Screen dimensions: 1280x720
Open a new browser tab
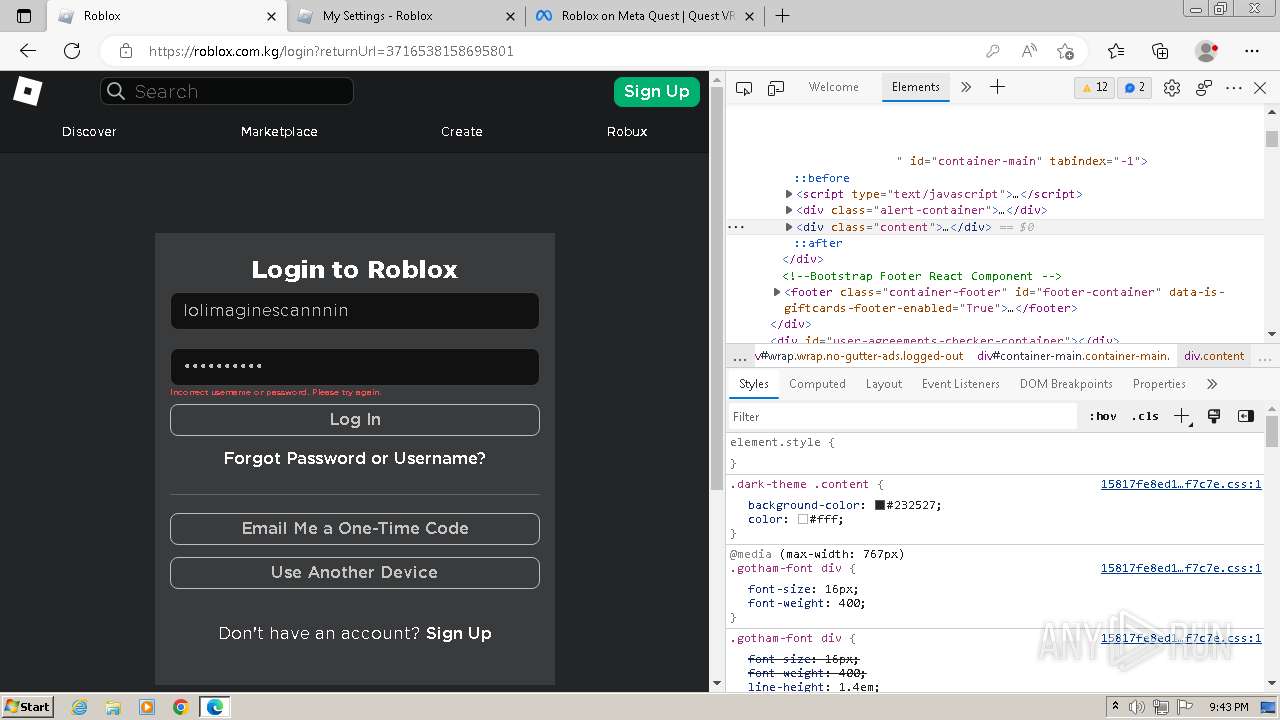(x=782, y=16)
